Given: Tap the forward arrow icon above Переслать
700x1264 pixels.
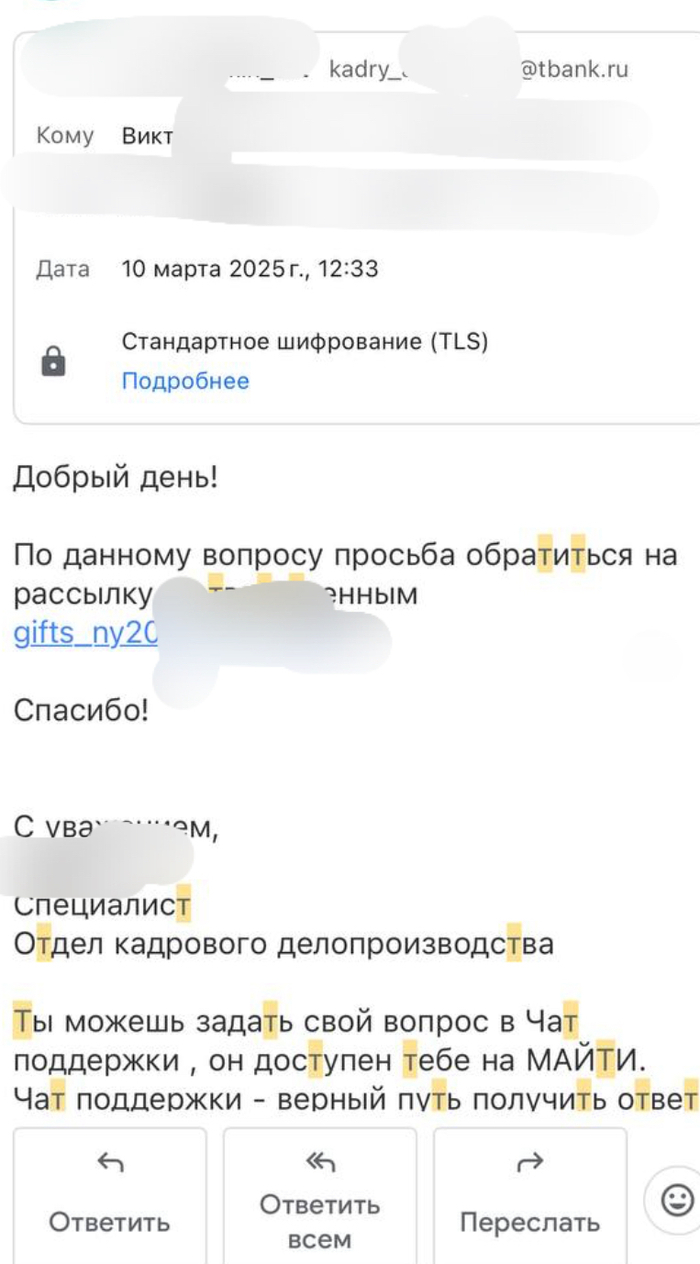Looking at the screenshot, I should pyautogui.click(x=530, y=1162).
